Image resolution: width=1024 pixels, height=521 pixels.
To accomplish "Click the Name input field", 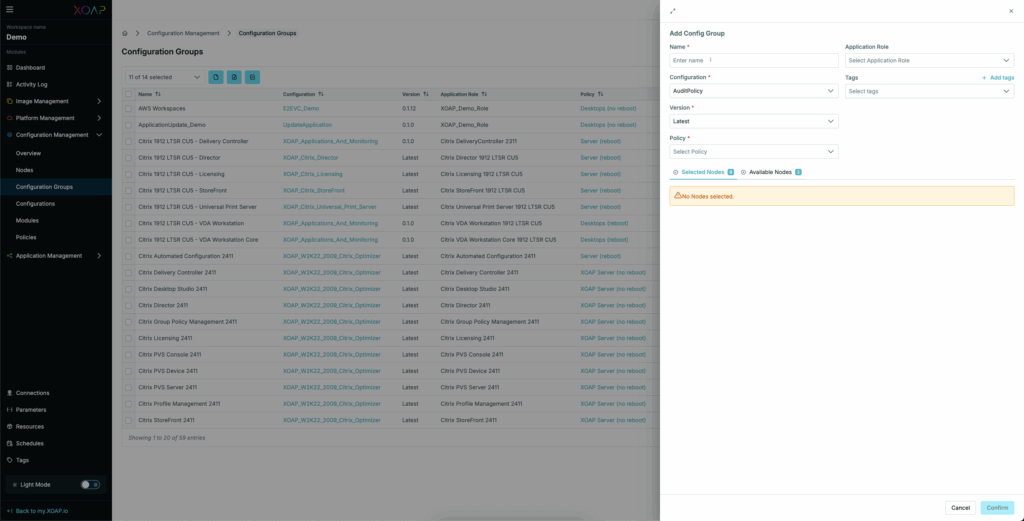I will [x=753, y=60].
